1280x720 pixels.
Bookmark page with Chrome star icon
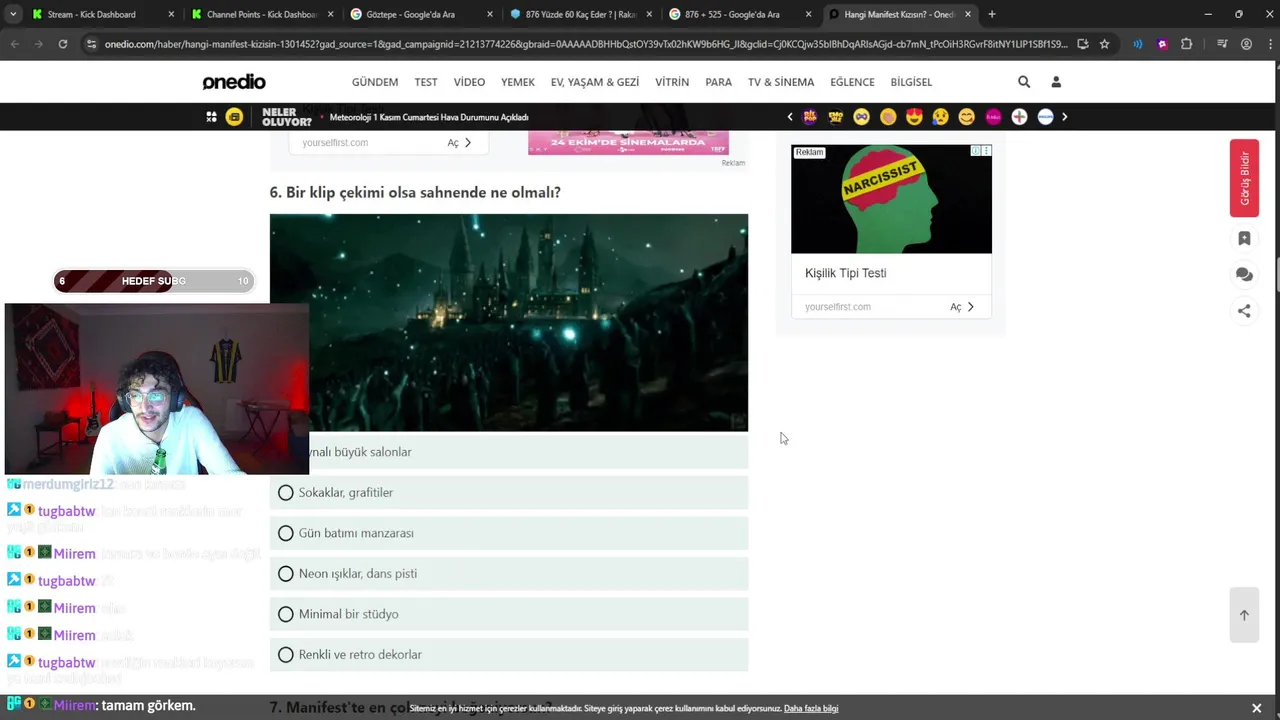coord(1104,44)
